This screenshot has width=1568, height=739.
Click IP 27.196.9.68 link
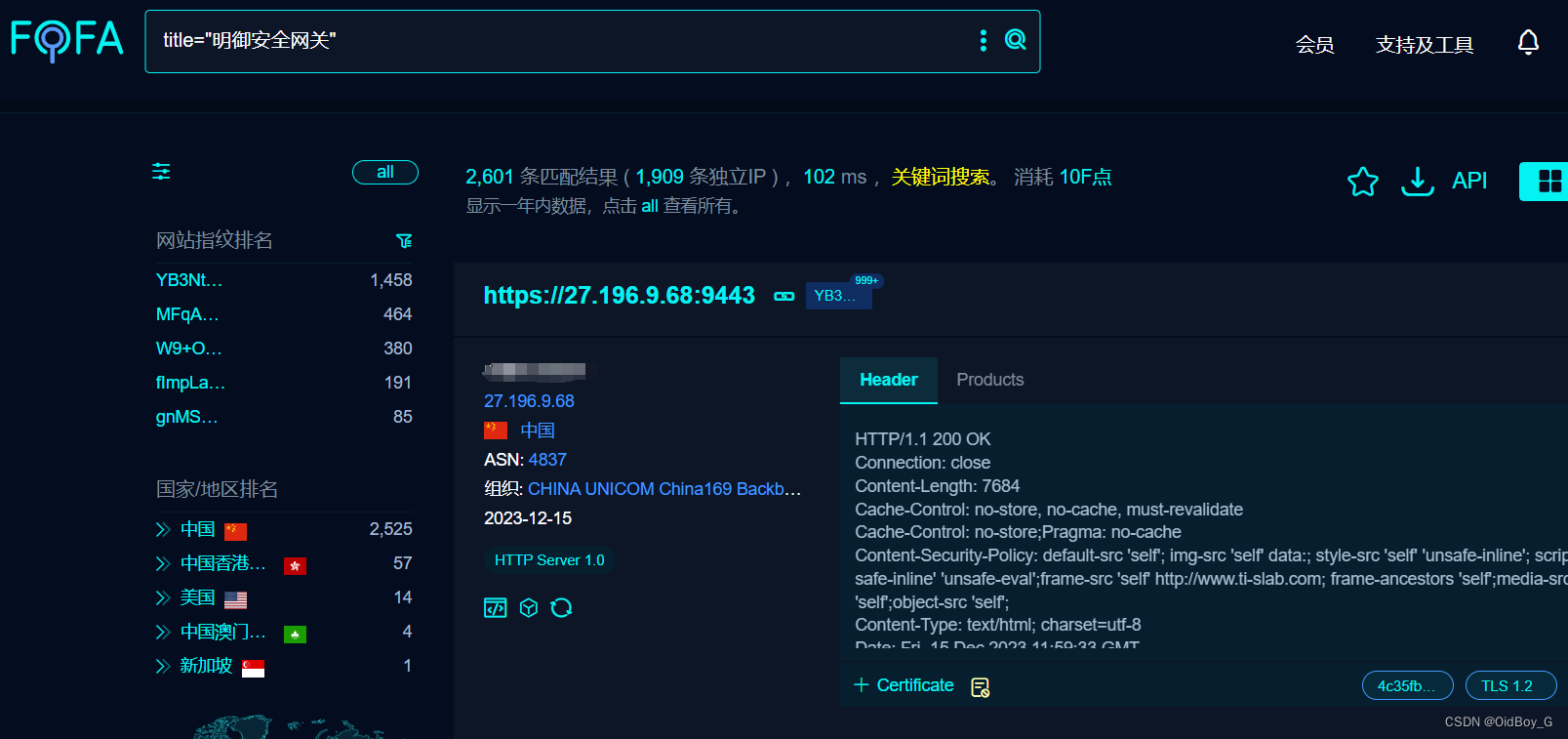coord(529,401)
